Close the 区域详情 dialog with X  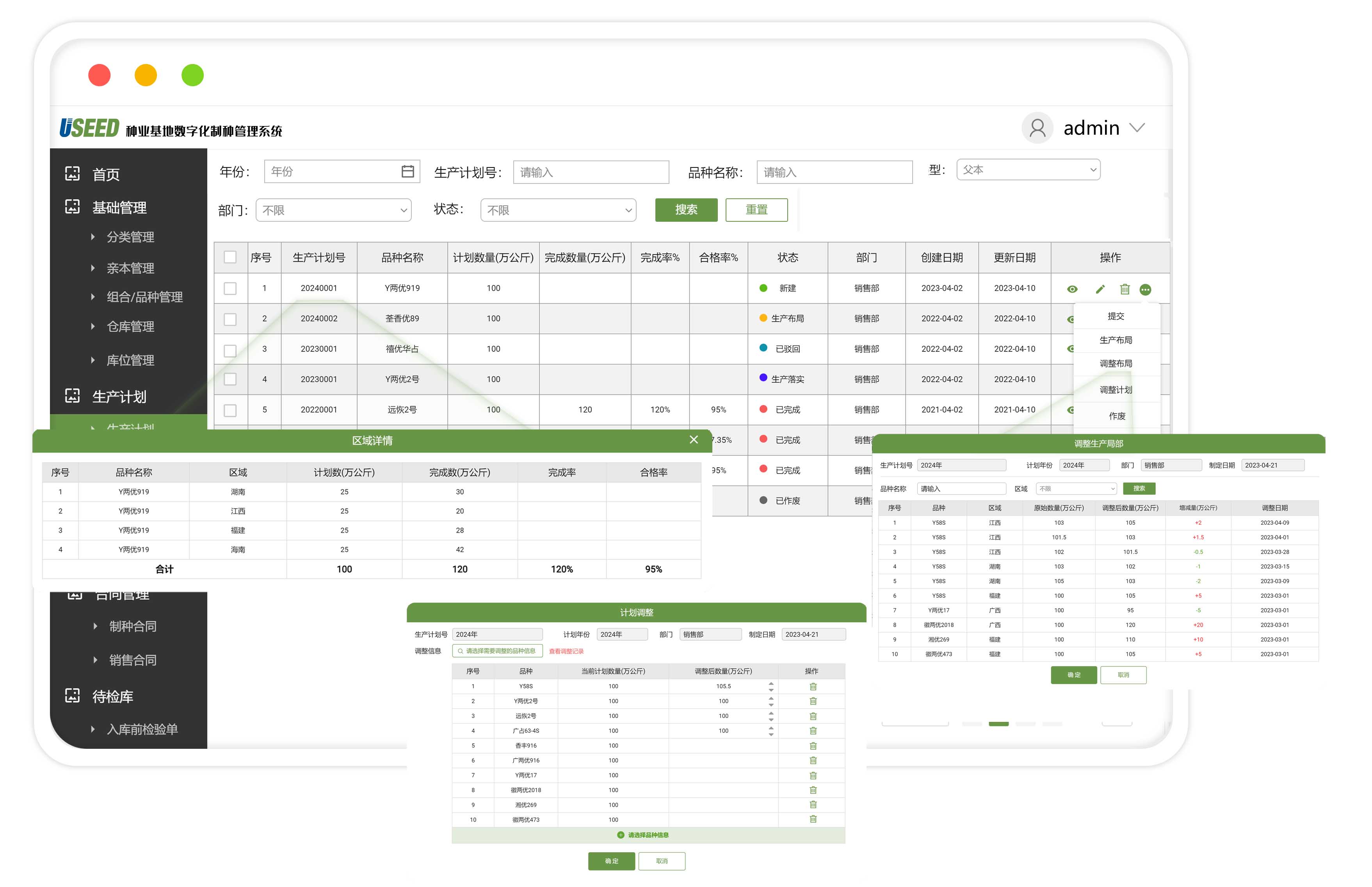693,440
